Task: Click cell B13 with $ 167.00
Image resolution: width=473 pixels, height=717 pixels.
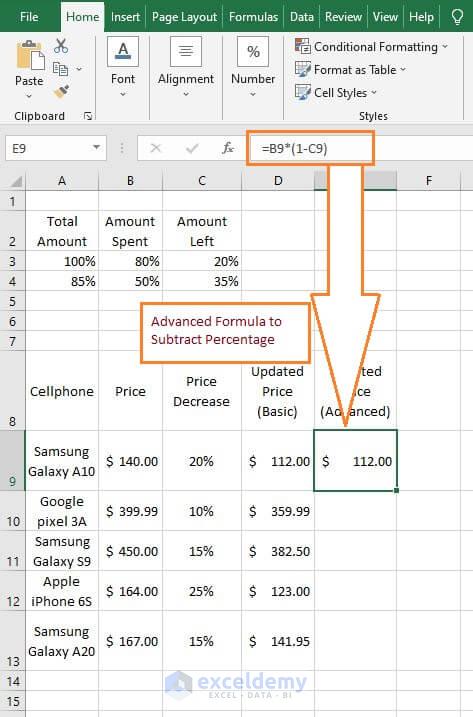Action: pos(130,641)
